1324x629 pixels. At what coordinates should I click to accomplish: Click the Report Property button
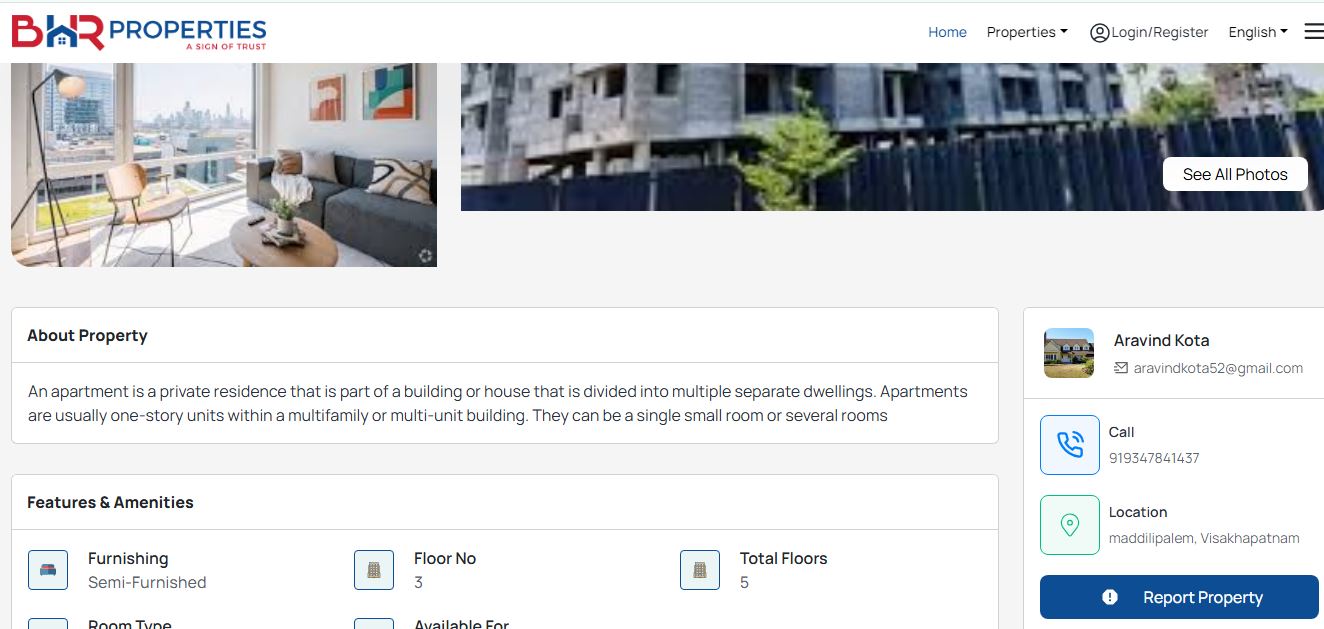click(1179, 597)
